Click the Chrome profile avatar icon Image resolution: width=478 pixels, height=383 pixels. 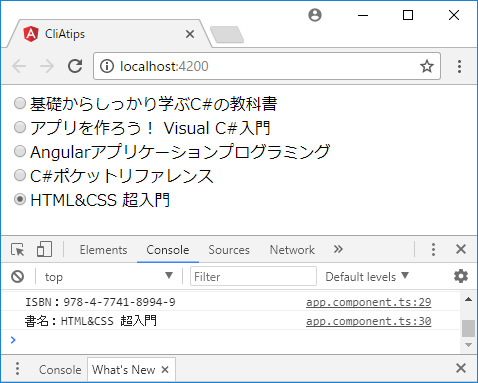tap(315, 15)
